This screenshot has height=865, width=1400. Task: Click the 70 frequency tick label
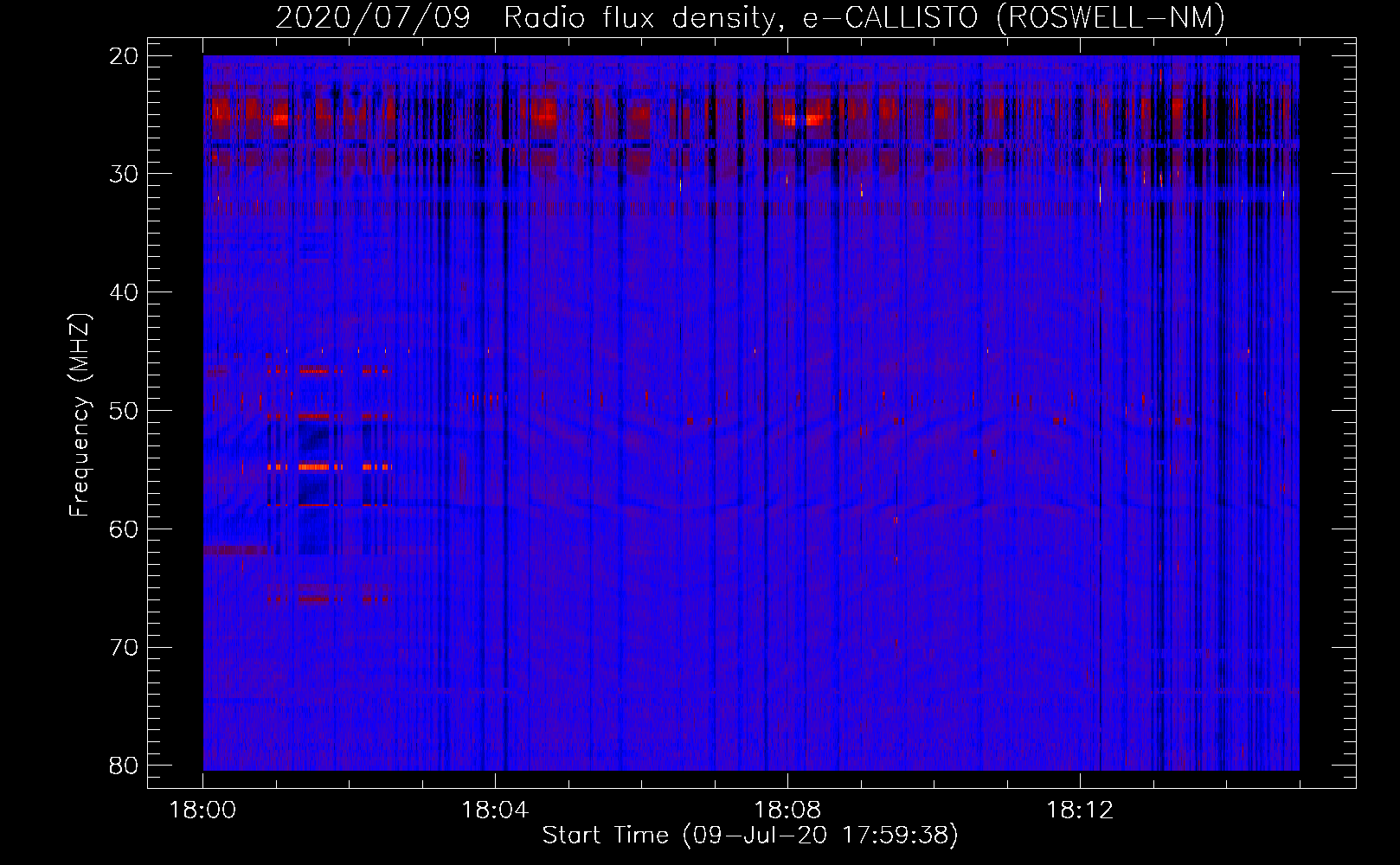click(125, 648)
